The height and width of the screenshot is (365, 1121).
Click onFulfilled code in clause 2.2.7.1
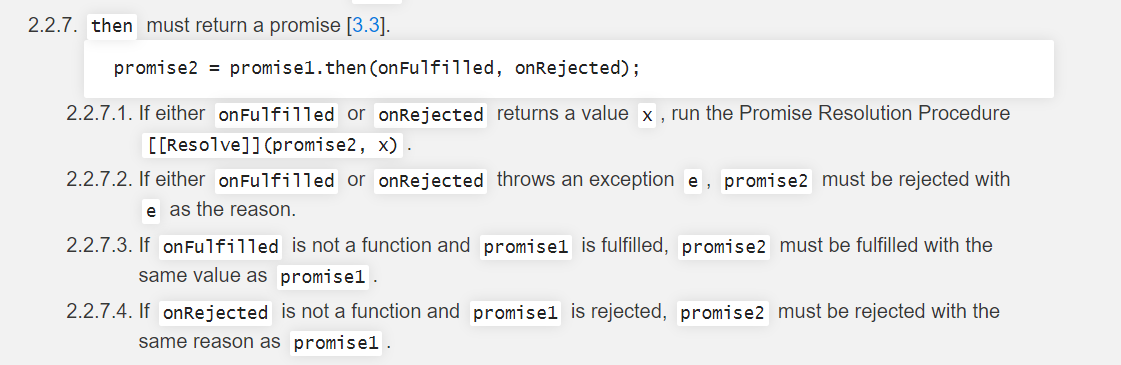tap(277, 115)
